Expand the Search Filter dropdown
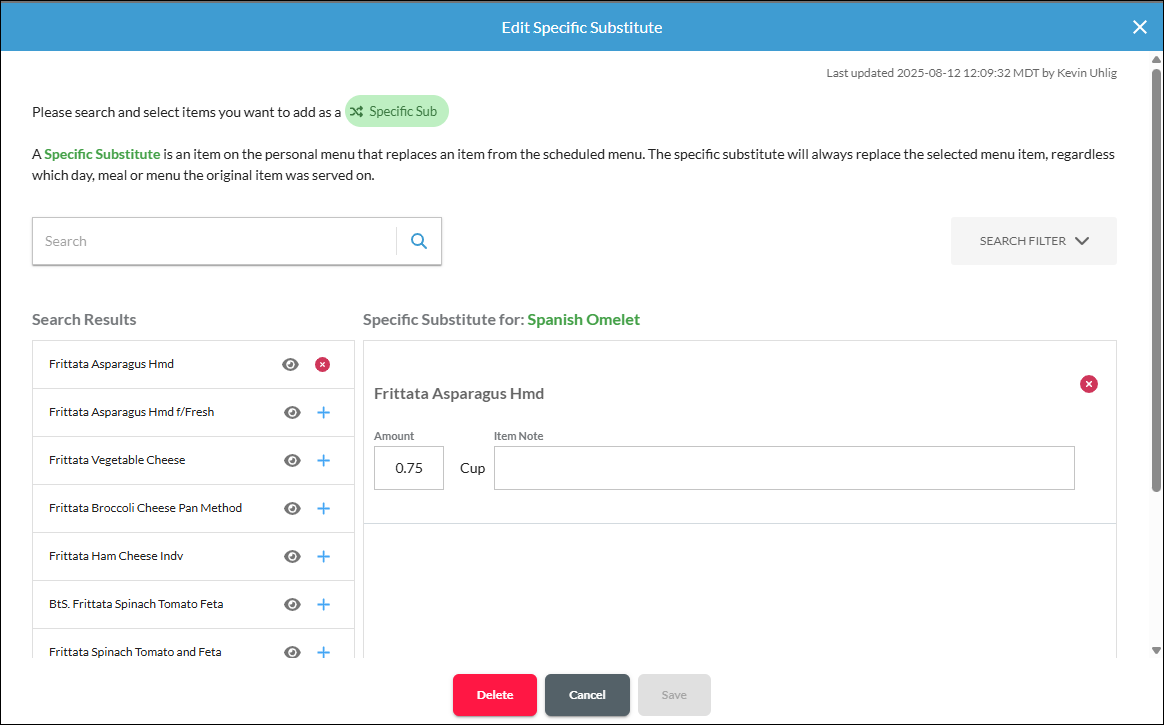The width and height of the screenshot is (1164, 725). pos(1033,241)
